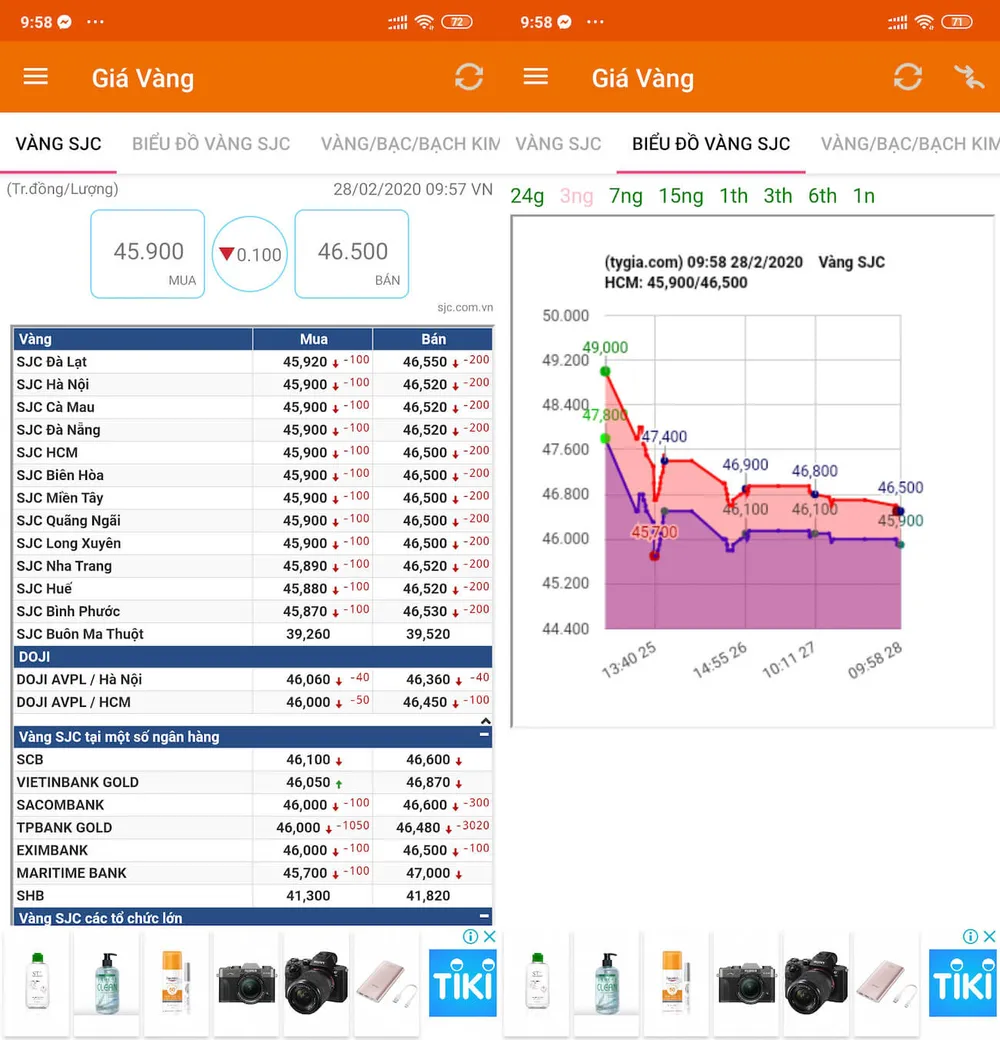This screenshot has height=1040, width=1000.
Task: Tap the SJC HCM price row
Action: (253, 452)
